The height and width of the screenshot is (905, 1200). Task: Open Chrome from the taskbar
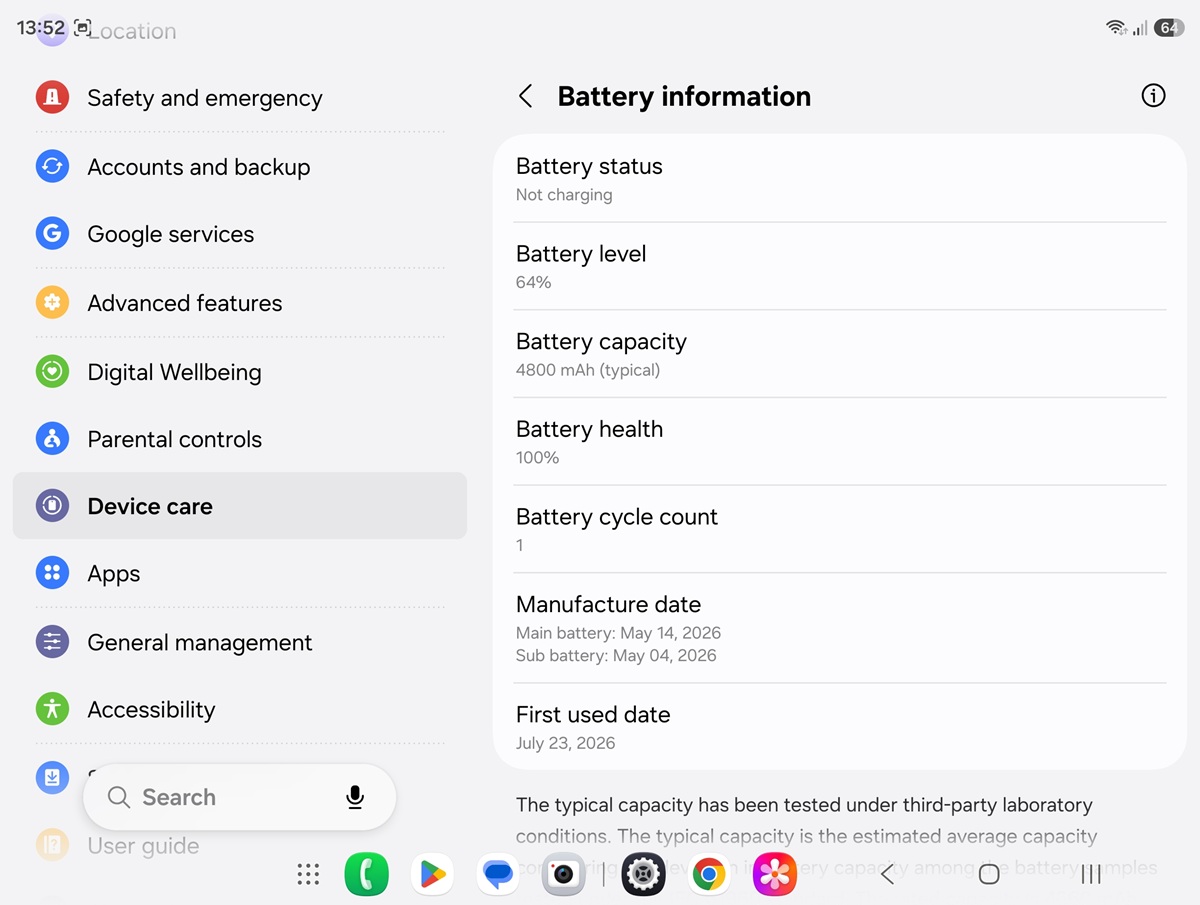pyautogui.click(x=709, y=875)
